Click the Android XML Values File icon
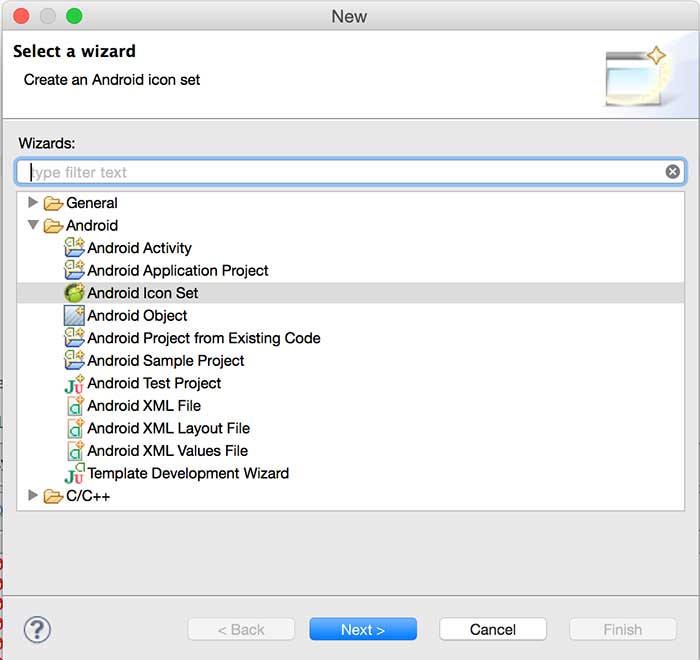The image size is (700, 660). (75, 451)
